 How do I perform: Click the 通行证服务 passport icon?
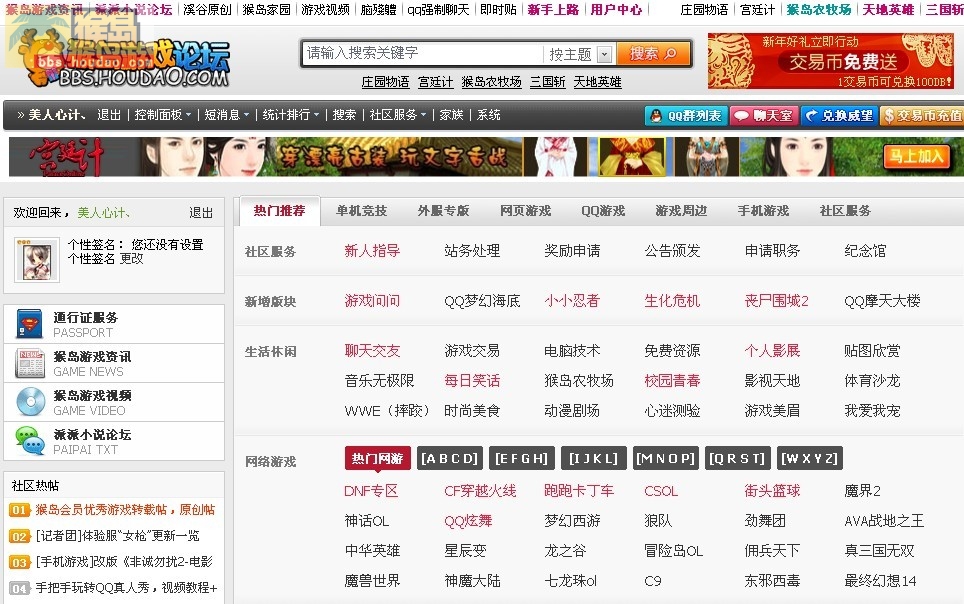tap(30, 324)
